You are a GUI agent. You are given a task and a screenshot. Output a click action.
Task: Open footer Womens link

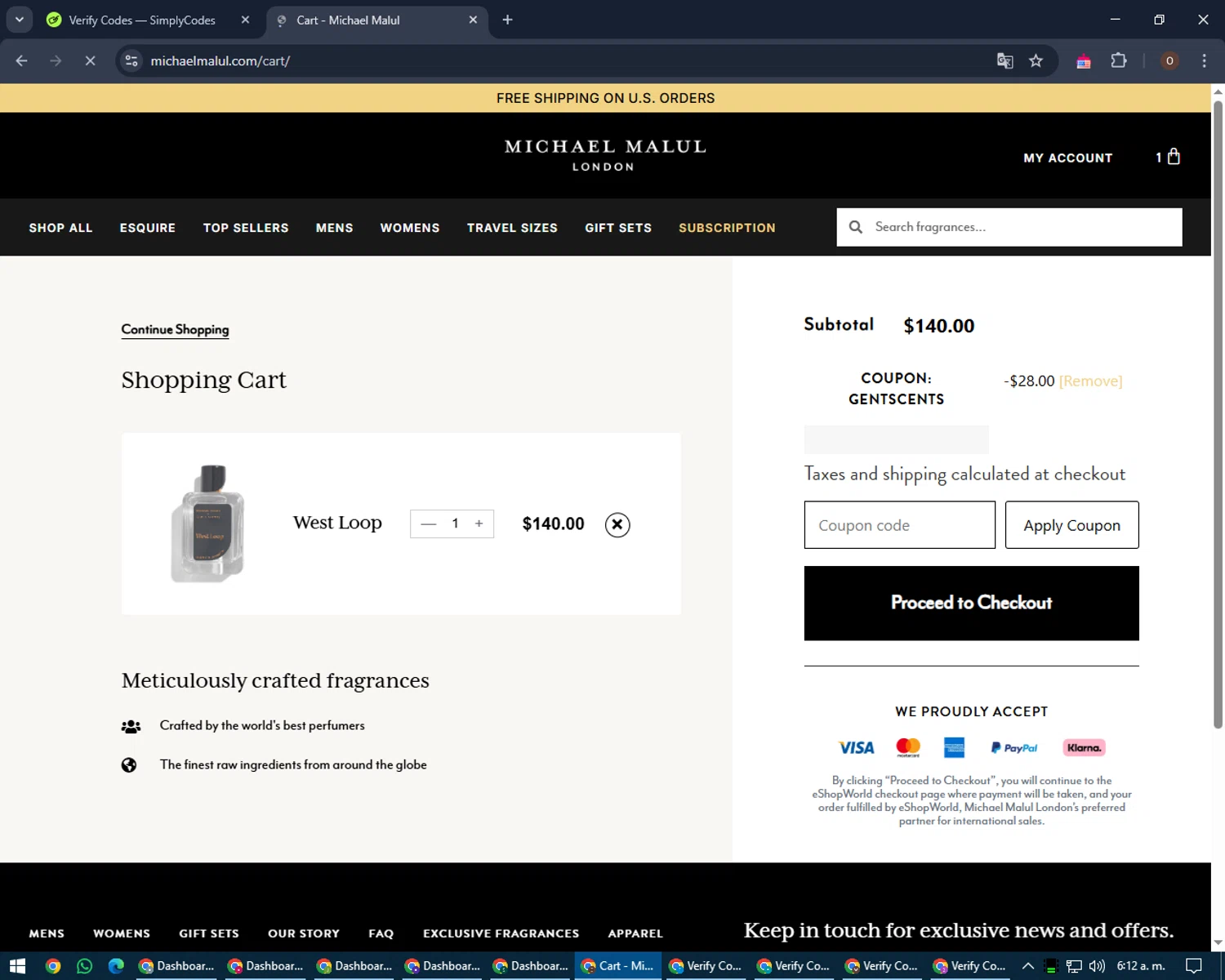[x=122, y=933]
